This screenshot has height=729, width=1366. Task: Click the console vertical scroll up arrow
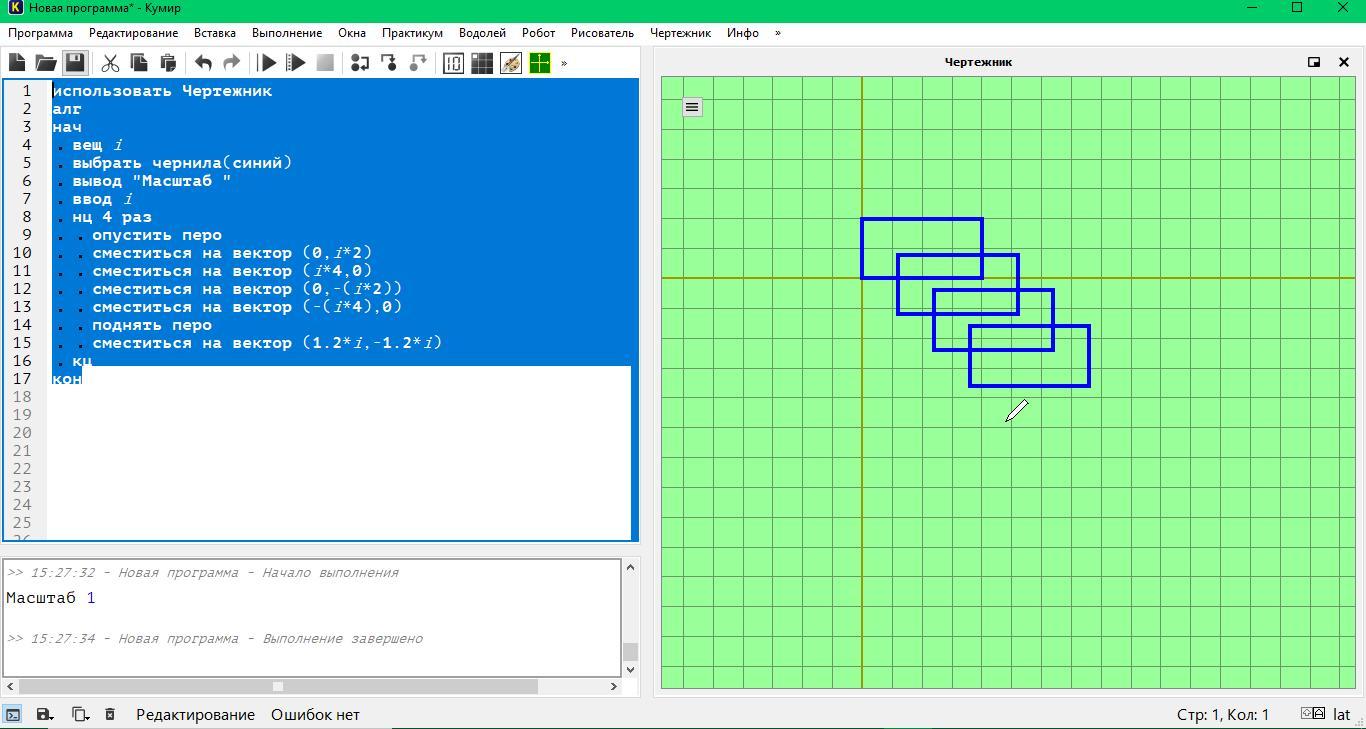(630, 567)
